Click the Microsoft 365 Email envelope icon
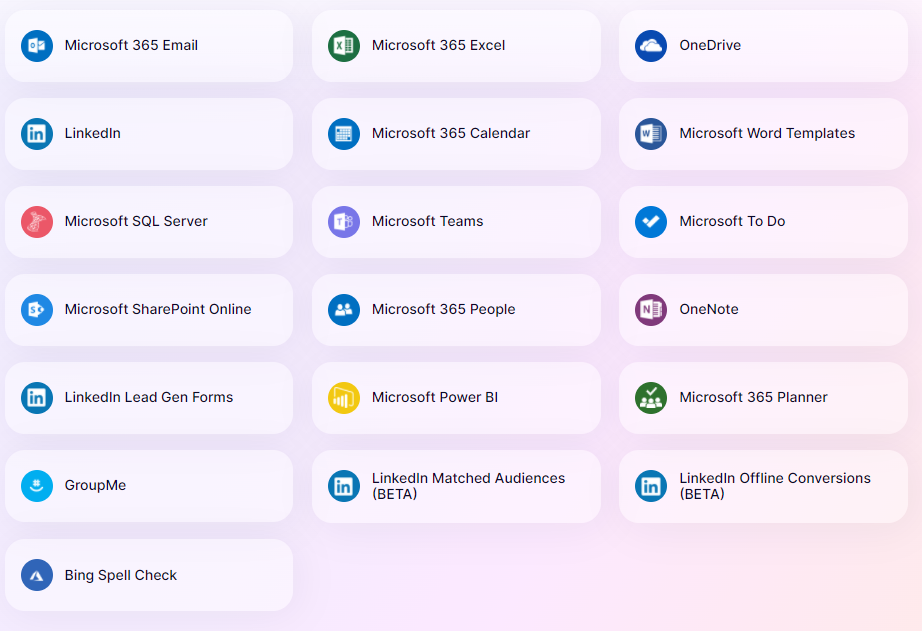This screenshot has height=631, width=922. [36, 45]
